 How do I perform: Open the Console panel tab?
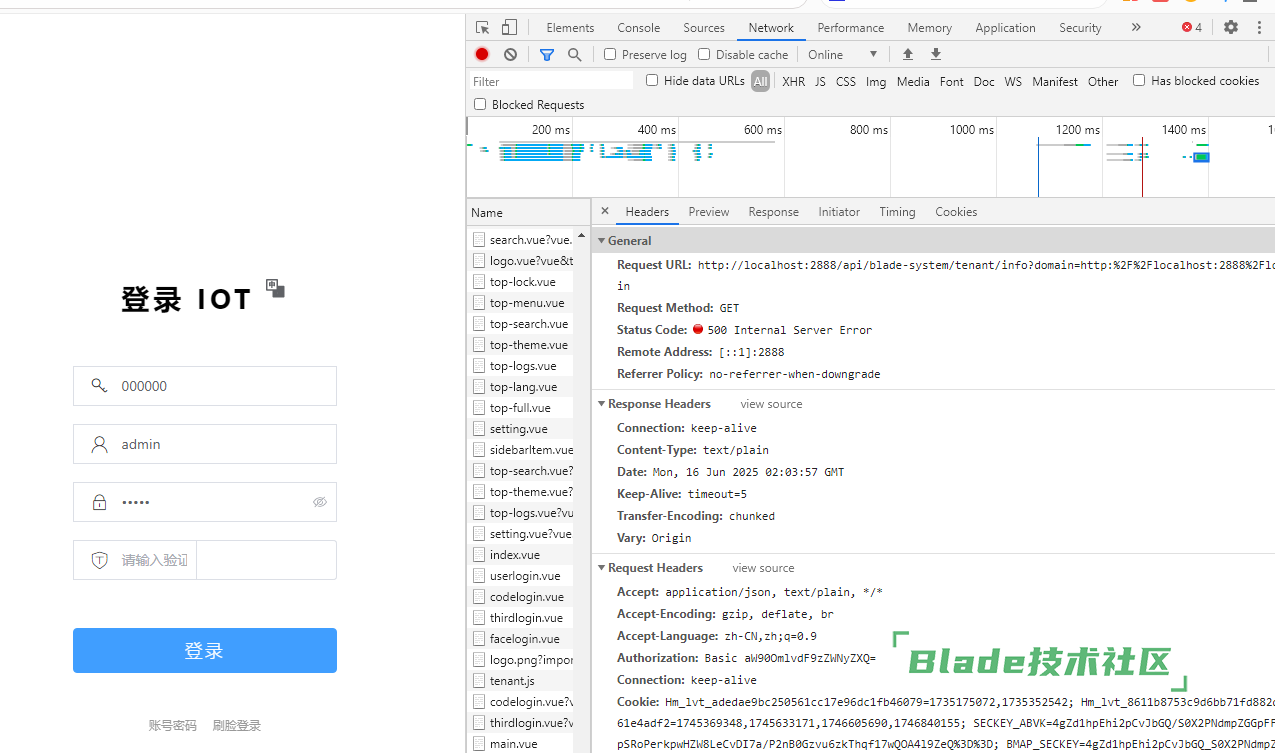point(638,28)
